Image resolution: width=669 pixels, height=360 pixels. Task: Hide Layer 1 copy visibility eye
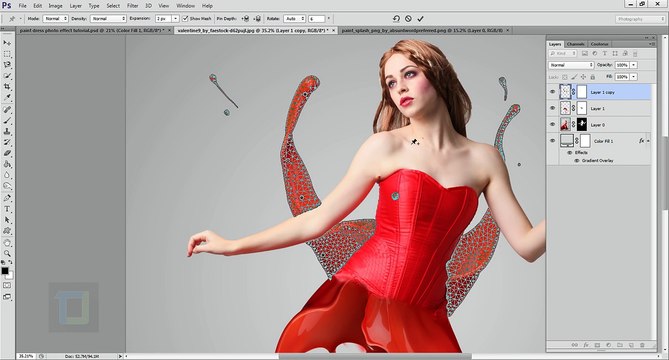[x=553, y=92]
